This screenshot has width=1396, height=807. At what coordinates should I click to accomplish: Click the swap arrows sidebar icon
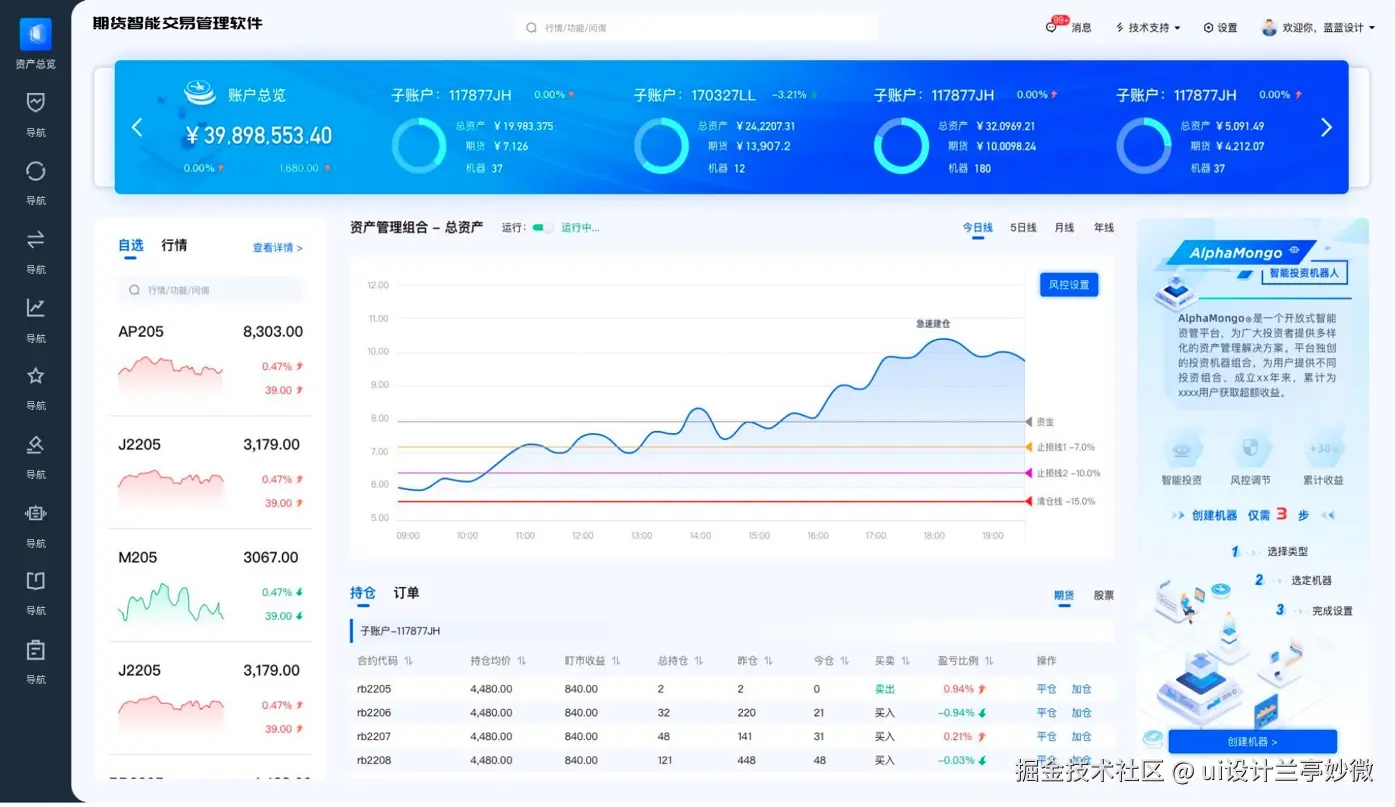coord(36,238)
